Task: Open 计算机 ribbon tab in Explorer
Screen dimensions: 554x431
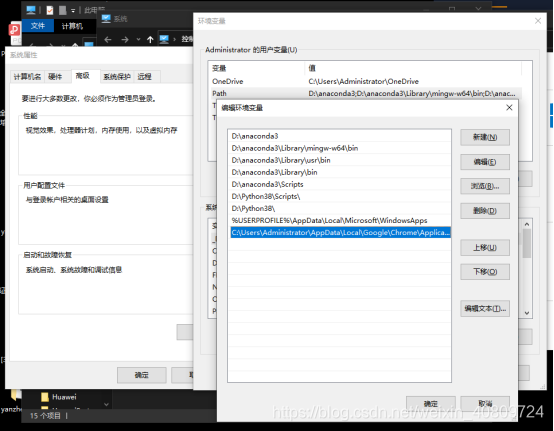Action: tap(72, 26)
